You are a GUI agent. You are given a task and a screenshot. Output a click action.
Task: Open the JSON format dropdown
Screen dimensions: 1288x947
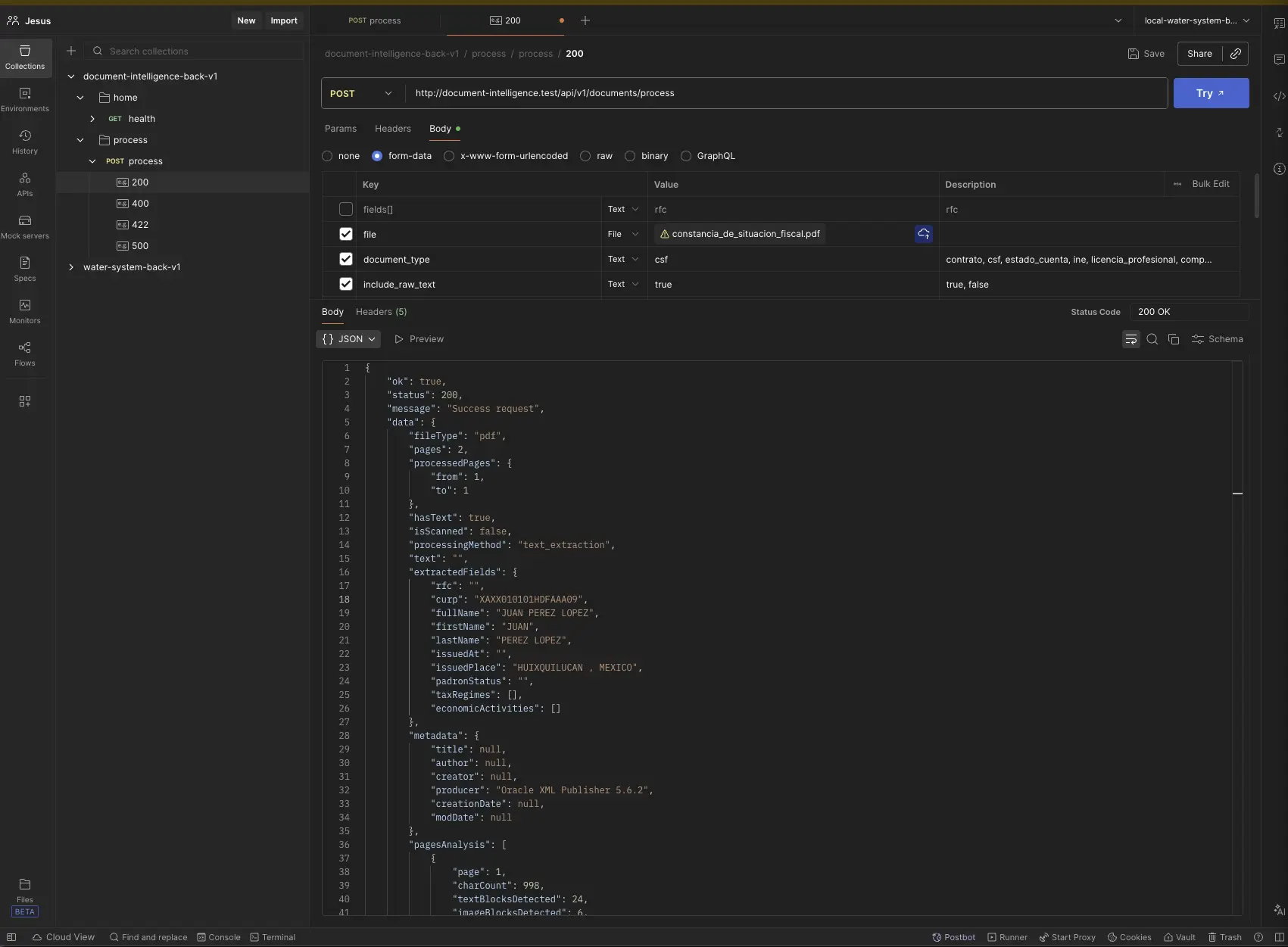348,339
